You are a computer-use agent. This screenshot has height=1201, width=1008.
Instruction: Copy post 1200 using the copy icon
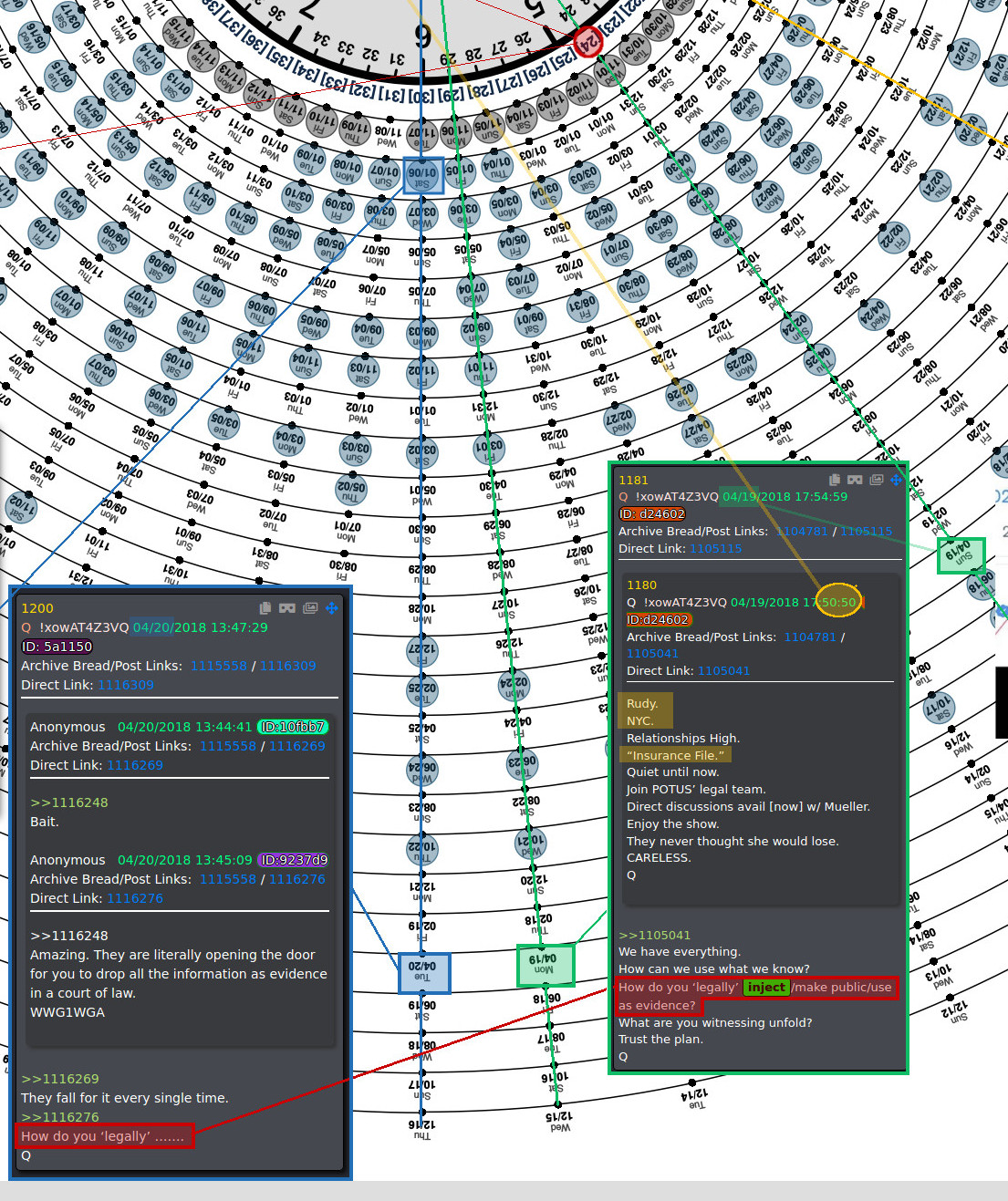pos(265,608)
